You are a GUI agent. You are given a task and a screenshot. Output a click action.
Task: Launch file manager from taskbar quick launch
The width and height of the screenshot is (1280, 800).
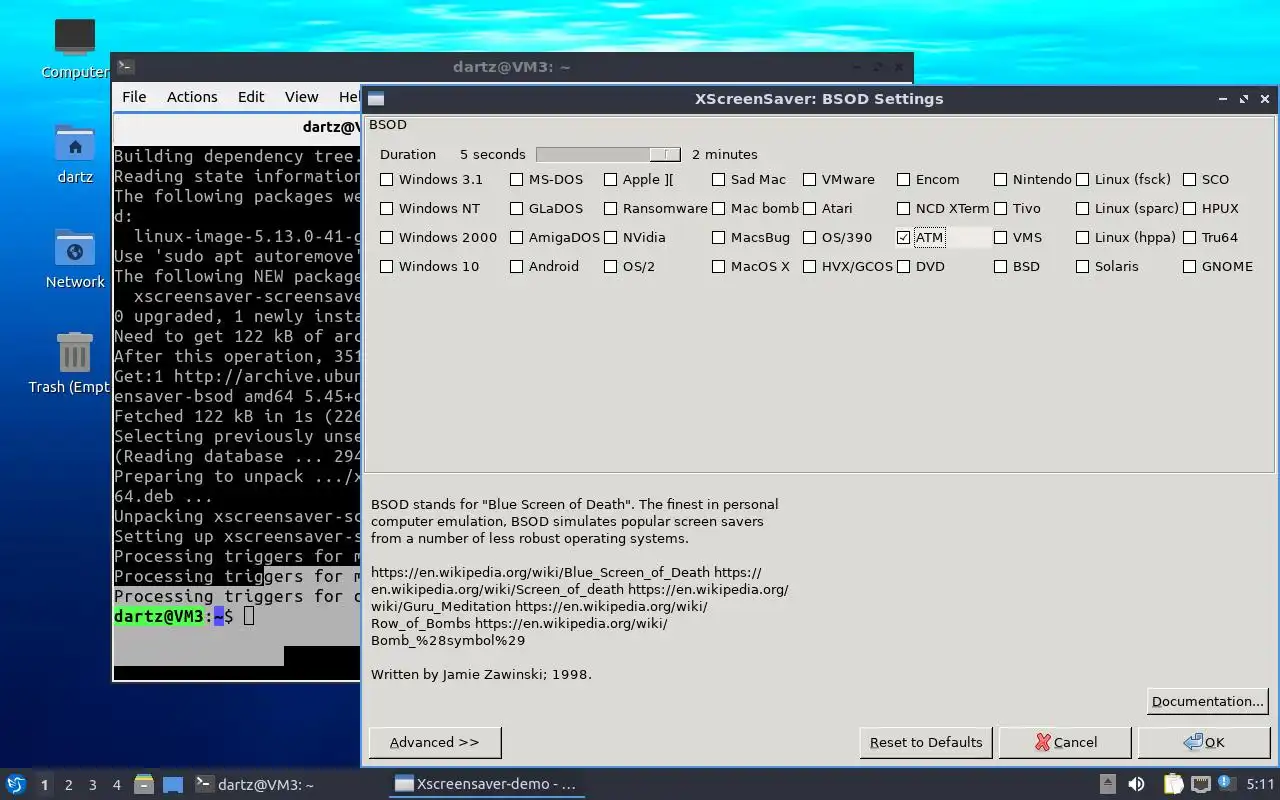click(x=144, y=785)
